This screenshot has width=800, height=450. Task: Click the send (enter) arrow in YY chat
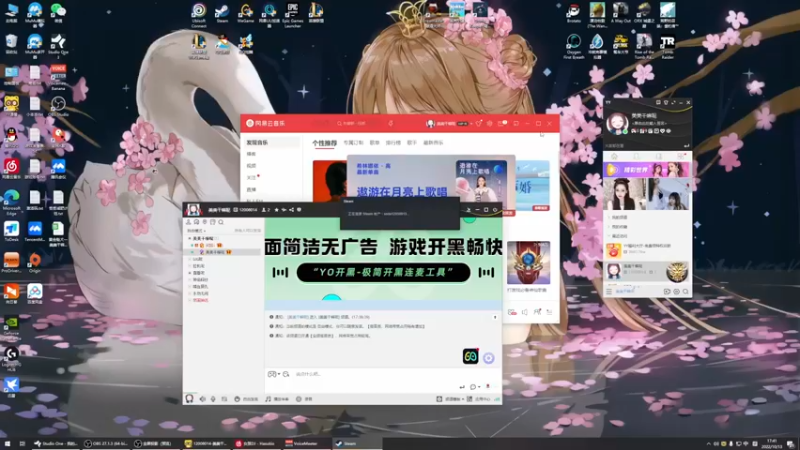(x=462, y=387)
